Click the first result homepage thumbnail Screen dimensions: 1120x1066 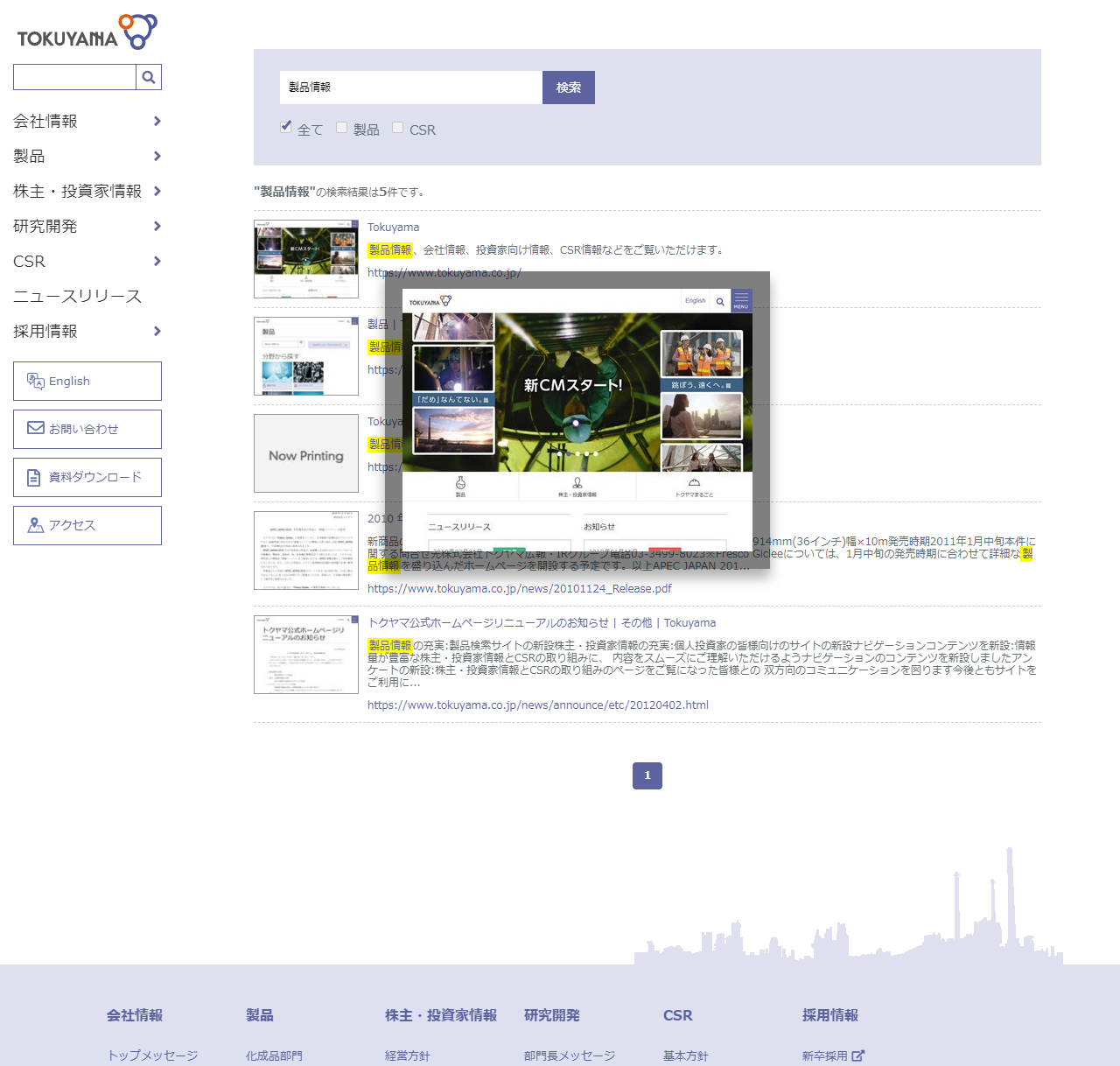tap(306, 259)
